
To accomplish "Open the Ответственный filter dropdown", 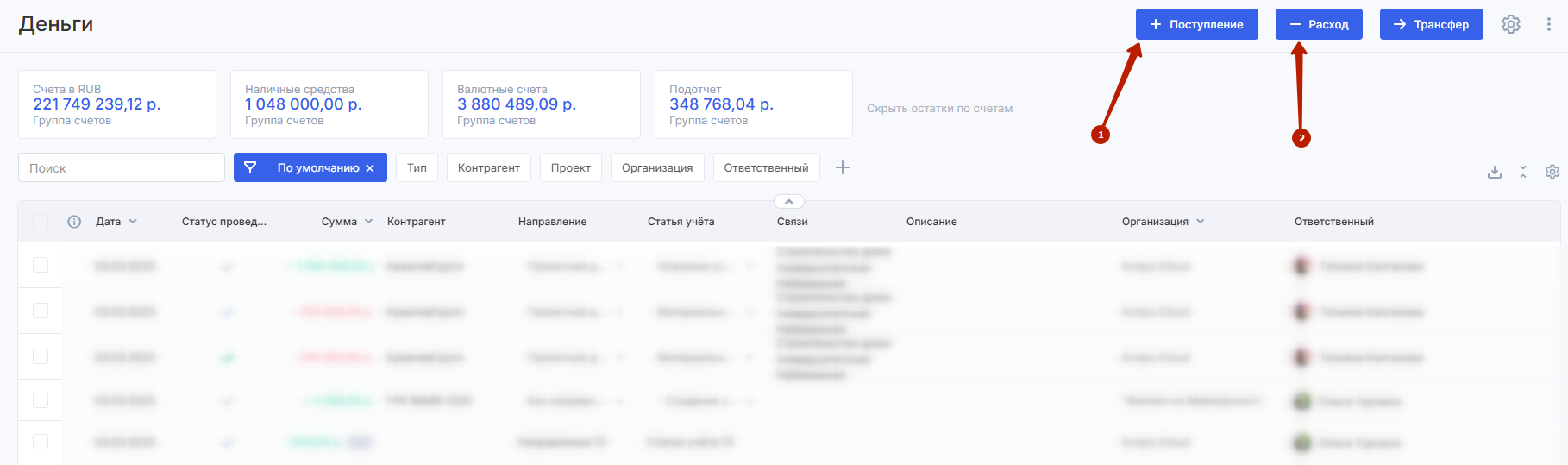I will [x=767, y=167].
